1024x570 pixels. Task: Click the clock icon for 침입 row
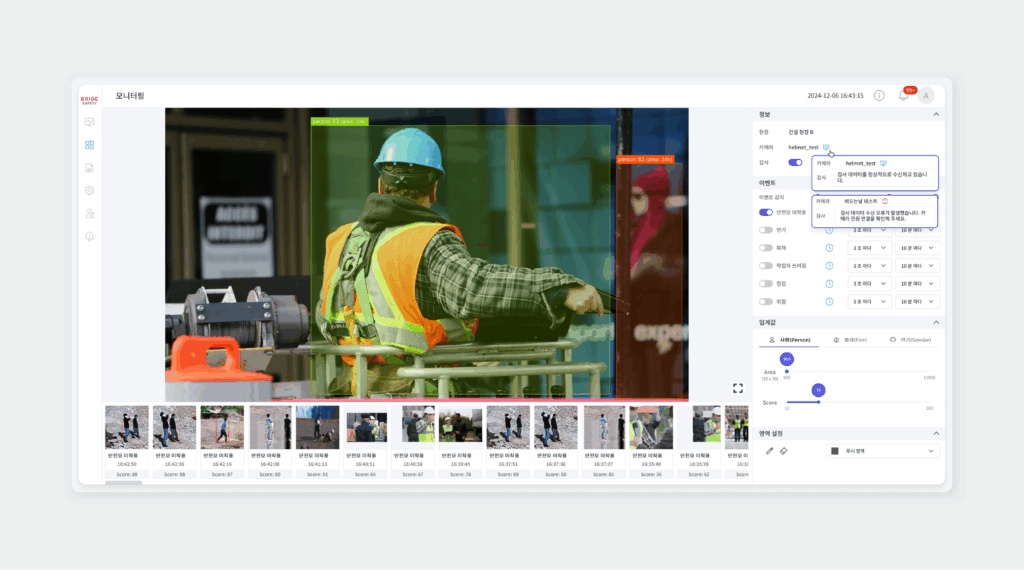829,283
